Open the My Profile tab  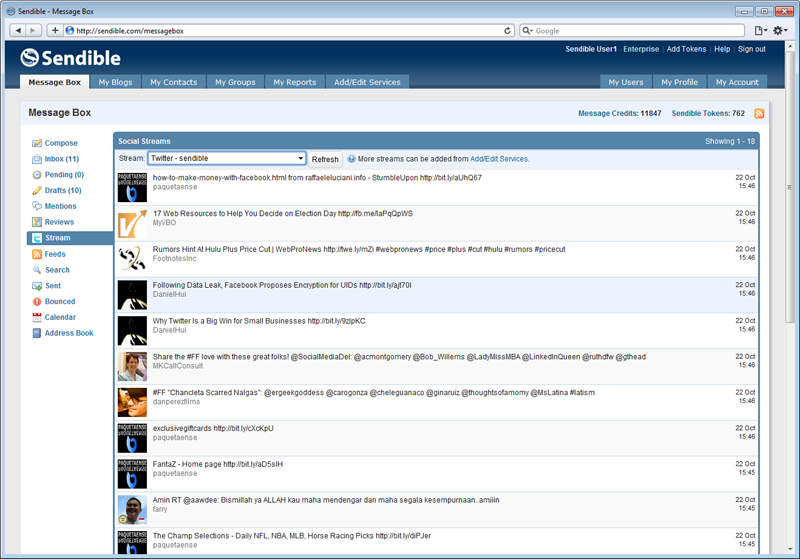680,82
